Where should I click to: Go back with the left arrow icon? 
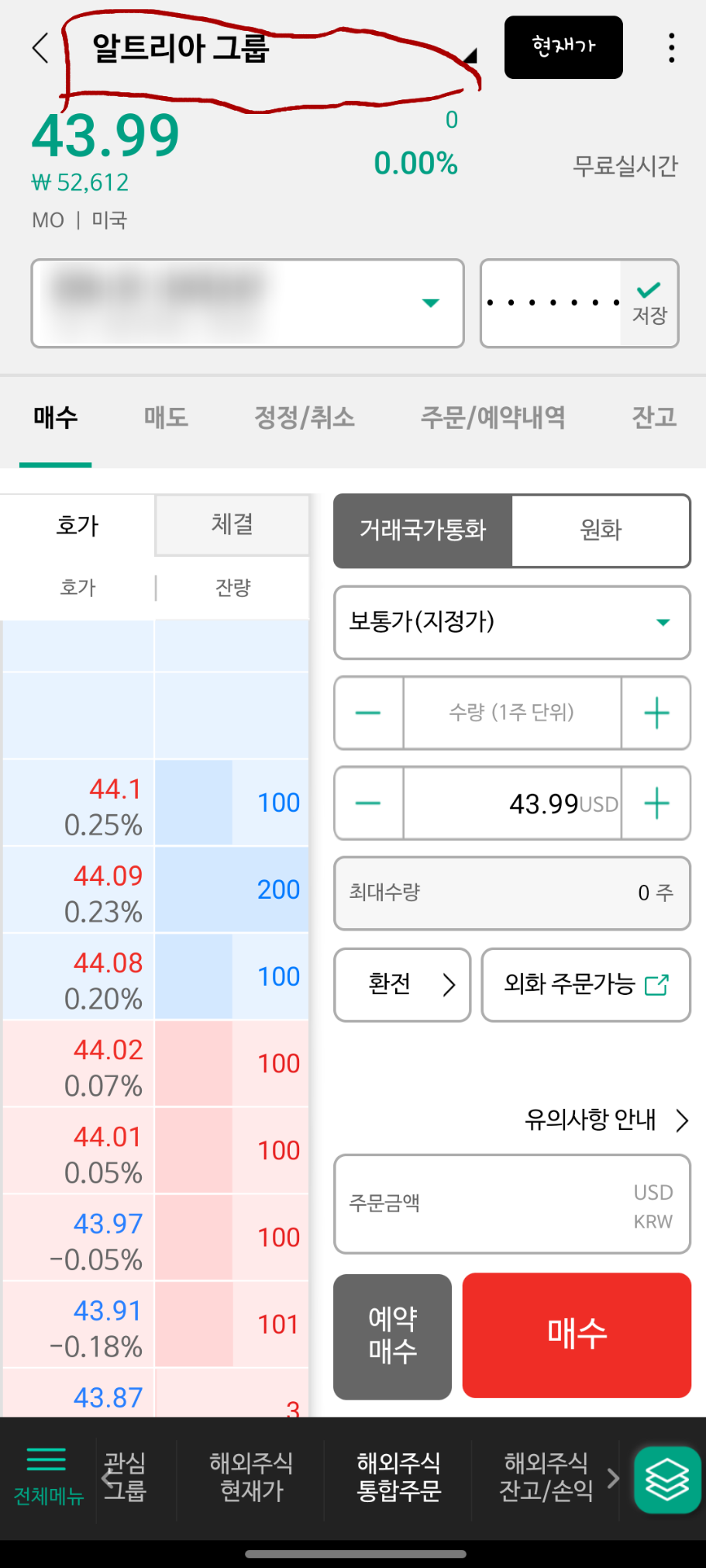[x=41, y=48]
